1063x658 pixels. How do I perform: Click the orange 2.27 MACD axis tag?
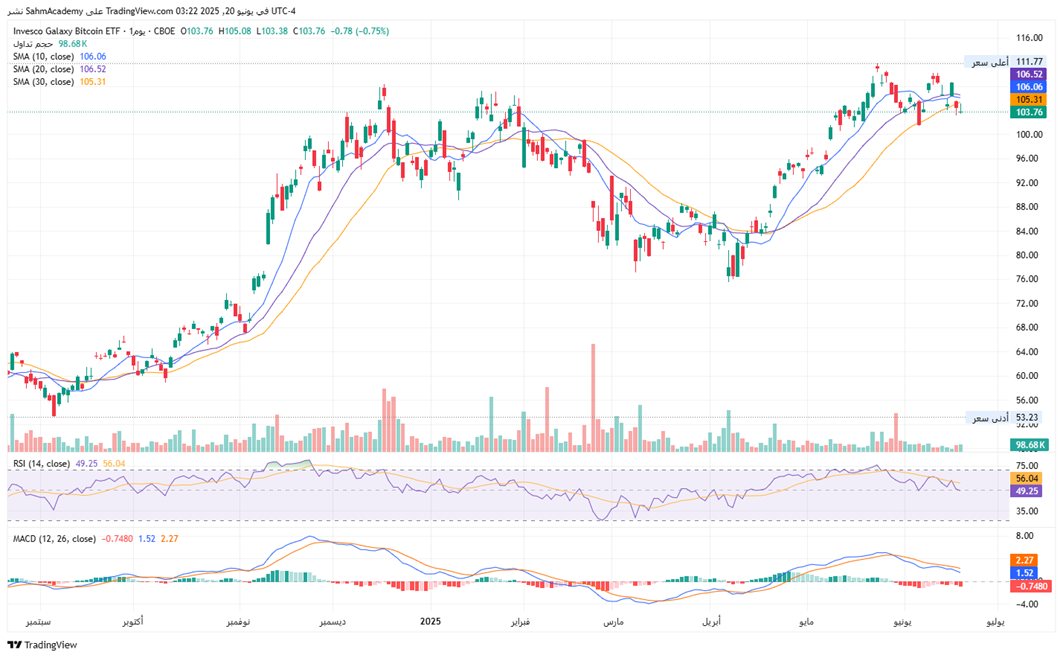point(1024,560)
